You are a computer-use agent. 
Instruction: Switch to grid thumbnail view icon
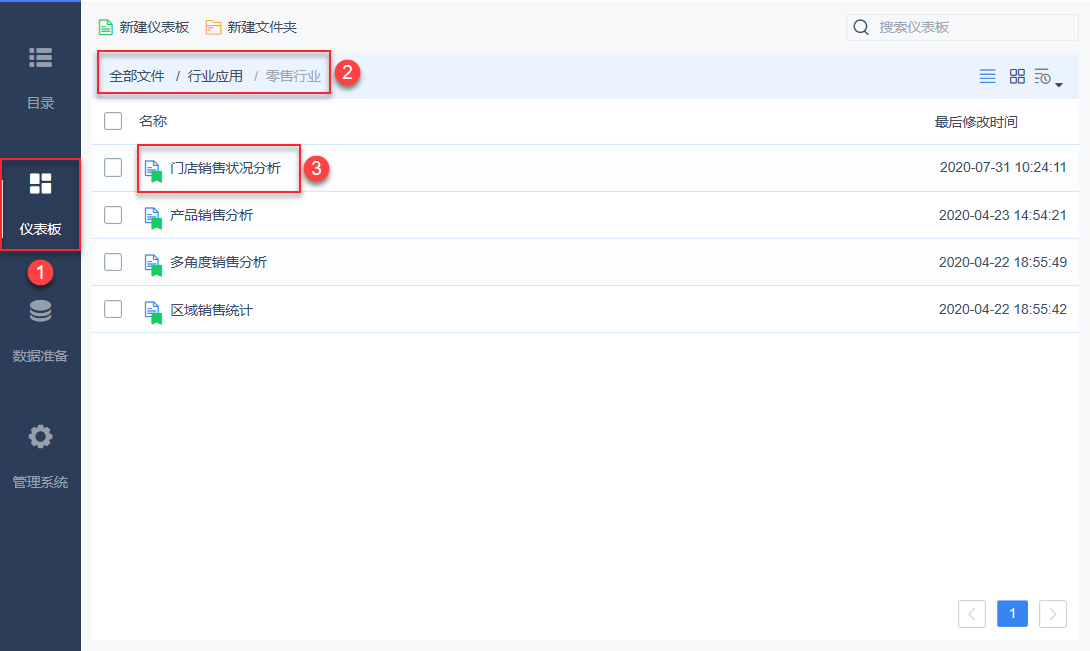(x=1017, y=76)
